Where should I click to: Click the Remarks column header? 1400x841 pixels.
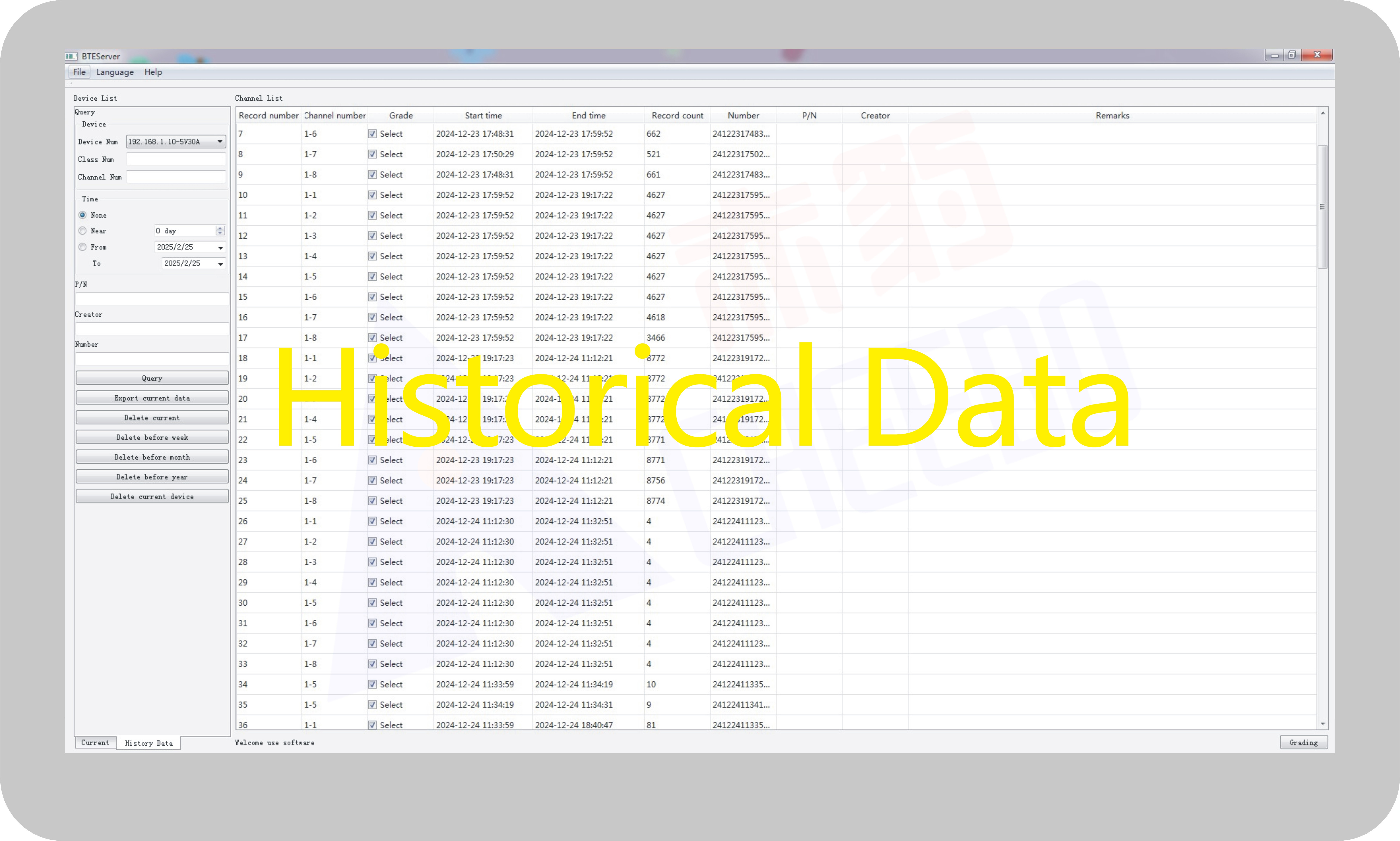tap(1112, 116)
